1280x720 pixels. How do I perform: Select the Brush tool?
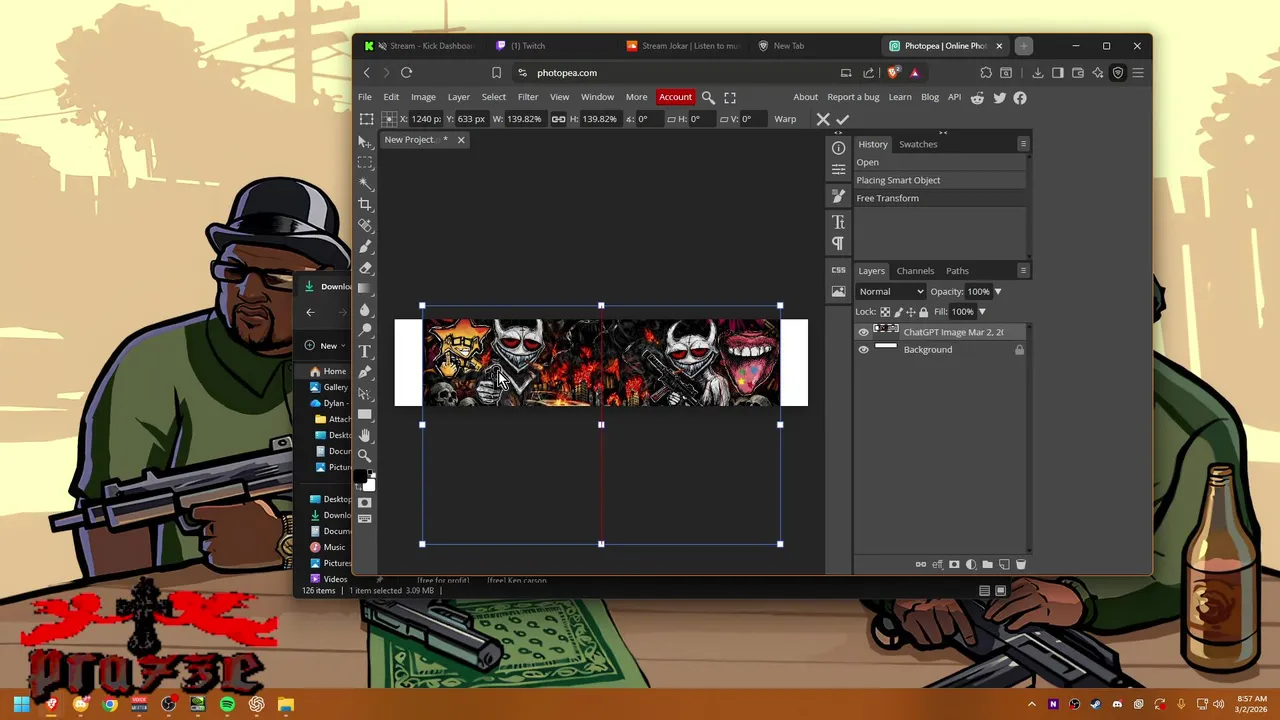[x=365, y=246]
